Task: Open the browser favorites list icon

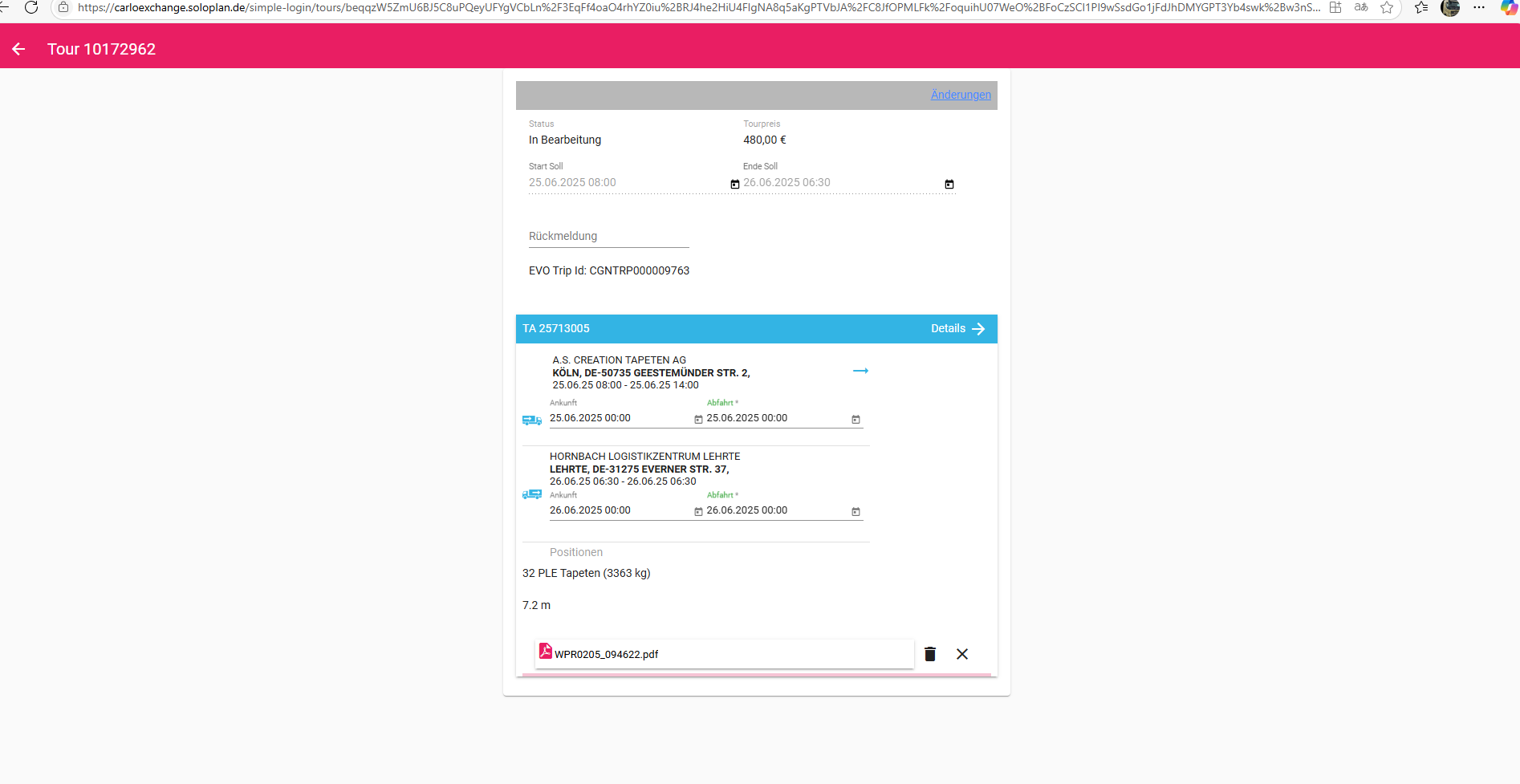Action: (1421, 7)
